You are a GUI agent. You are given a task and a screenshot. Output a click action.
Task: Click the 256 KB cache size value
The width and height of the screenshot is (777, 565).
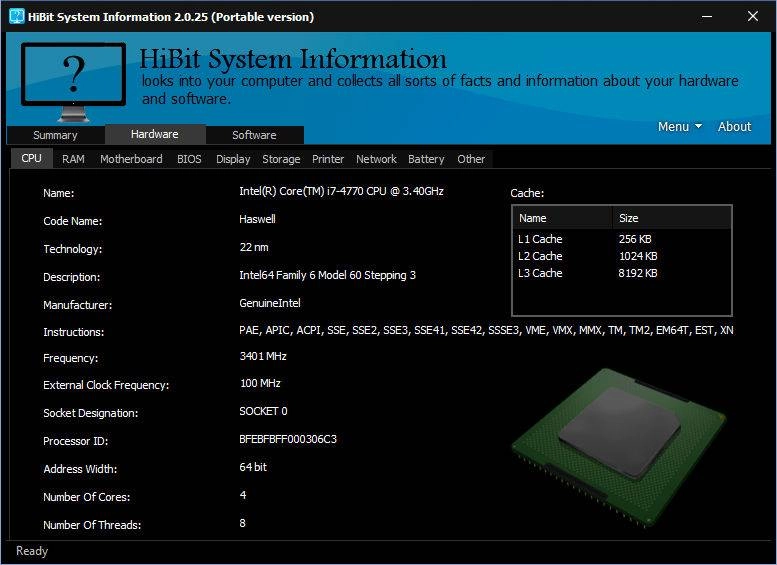pos(635,239)
